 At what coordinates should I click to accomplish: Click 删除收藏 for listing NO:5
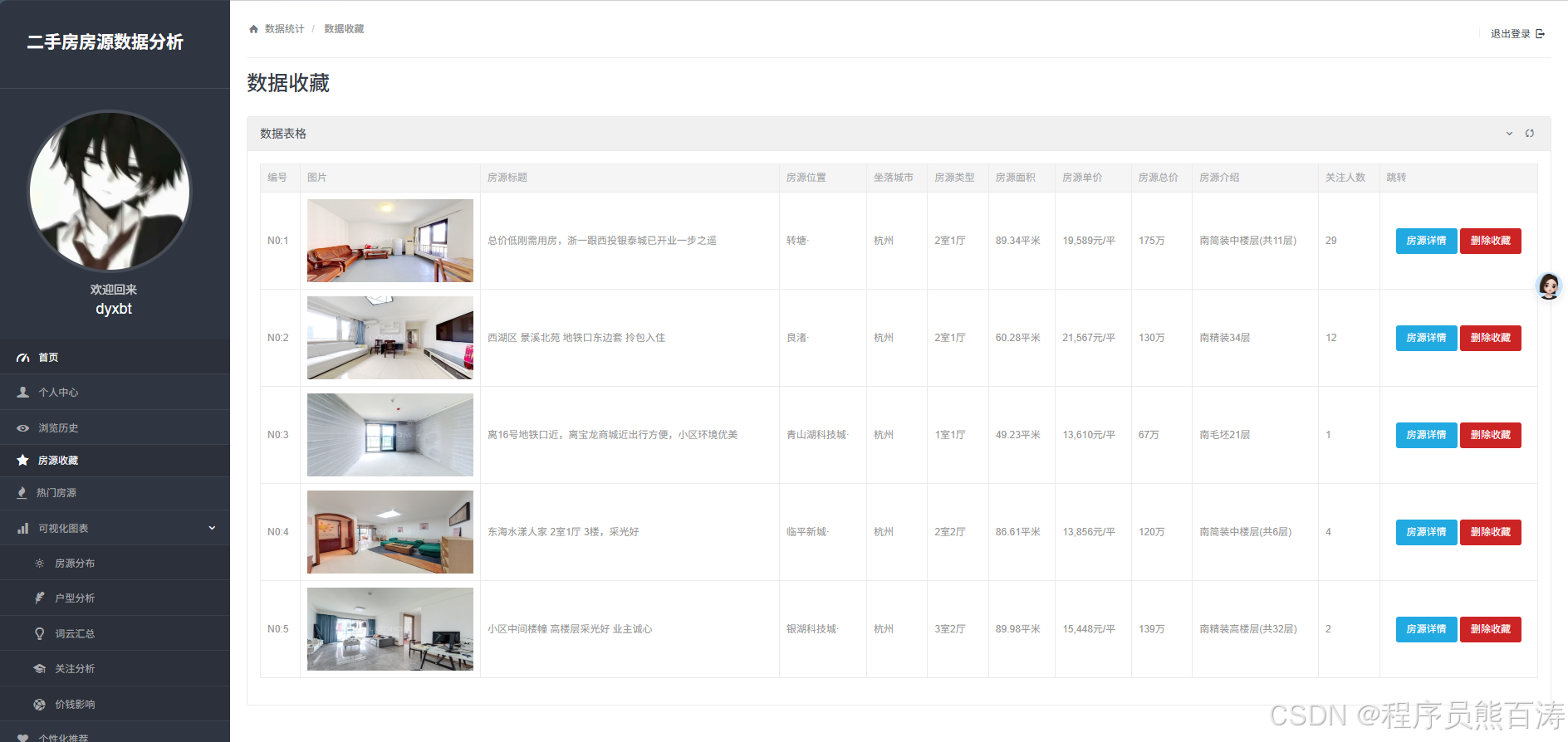(x=1491, y=629)
